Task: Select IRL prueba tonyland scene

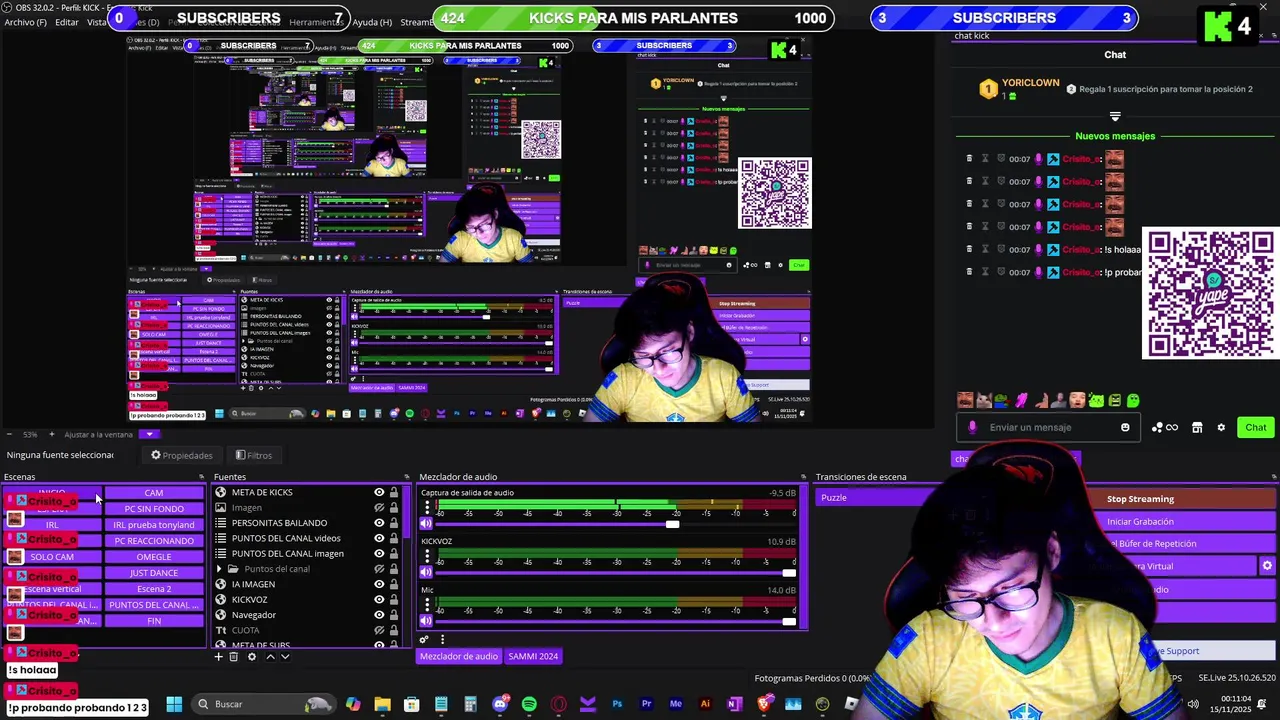Action: point(154,525)
